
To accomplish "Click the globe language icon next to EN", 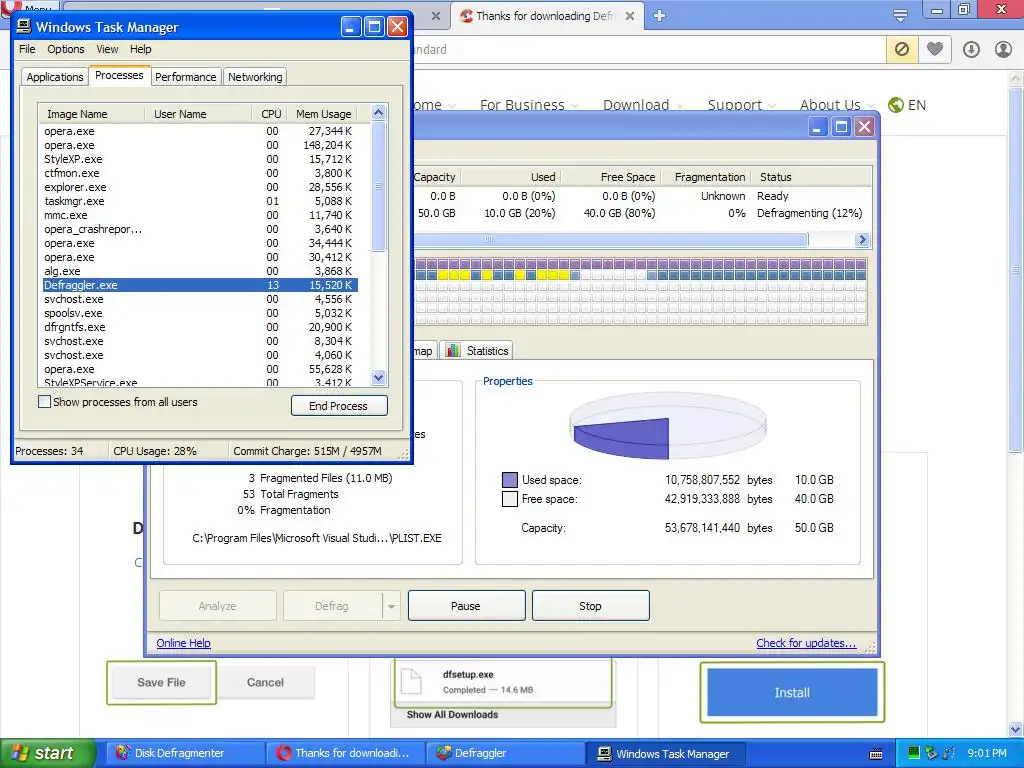I will click(x=896, y=104).
